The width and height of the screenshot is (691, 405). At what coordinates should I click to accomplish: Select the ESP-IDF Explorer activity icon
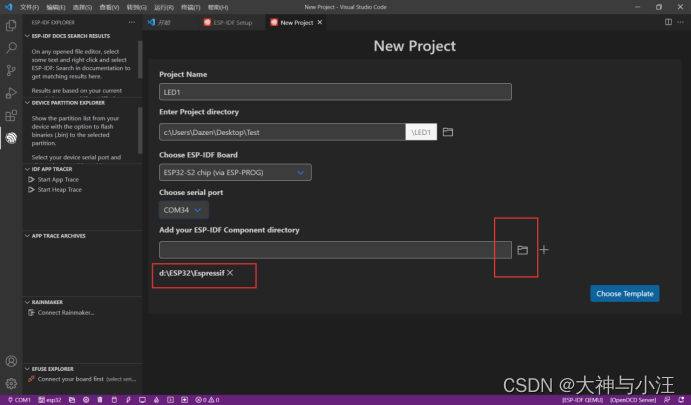pos(11,138)
